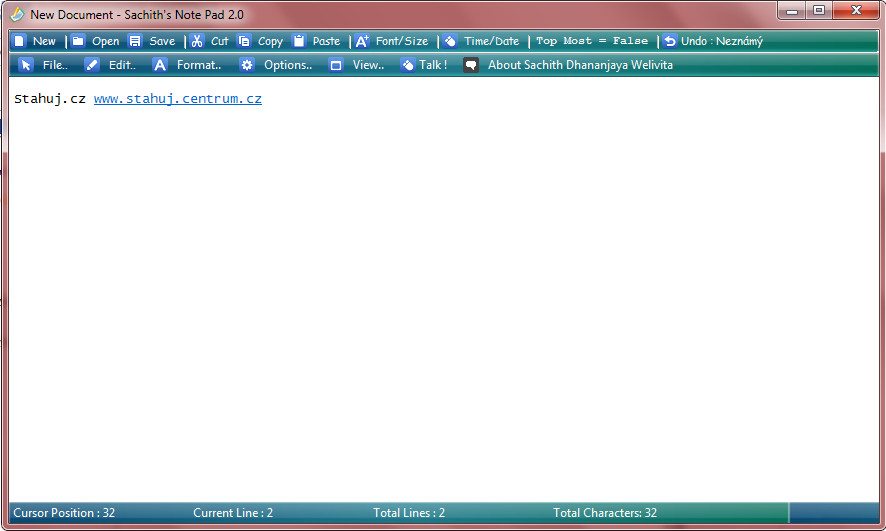Click the Font/Size letter A icon
Viewport: 886px width, 531px height.
(362, 41)
